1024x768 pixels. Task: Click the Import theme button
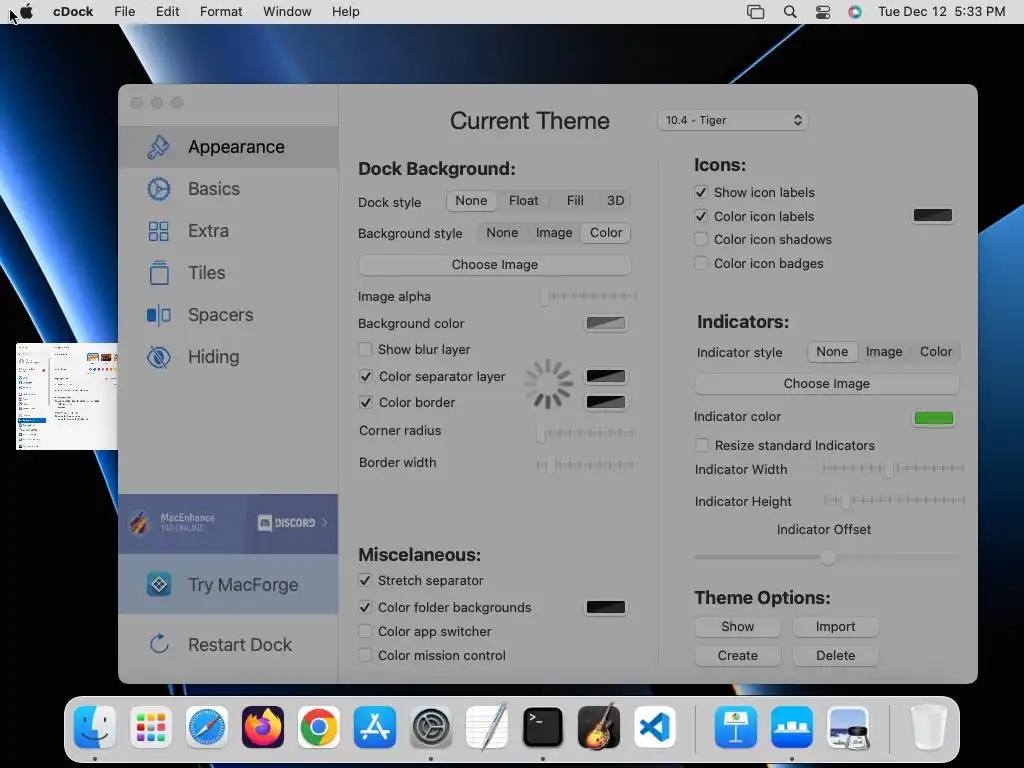pos(835,627)
